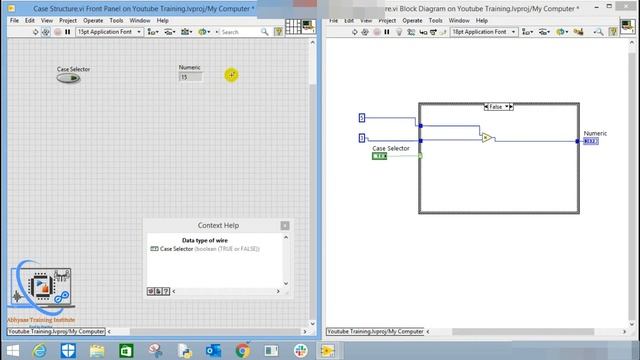Toggle Context Help button on Front Panel toolbar
Screen dimensions: 640x360
click(x=278, y=32)
